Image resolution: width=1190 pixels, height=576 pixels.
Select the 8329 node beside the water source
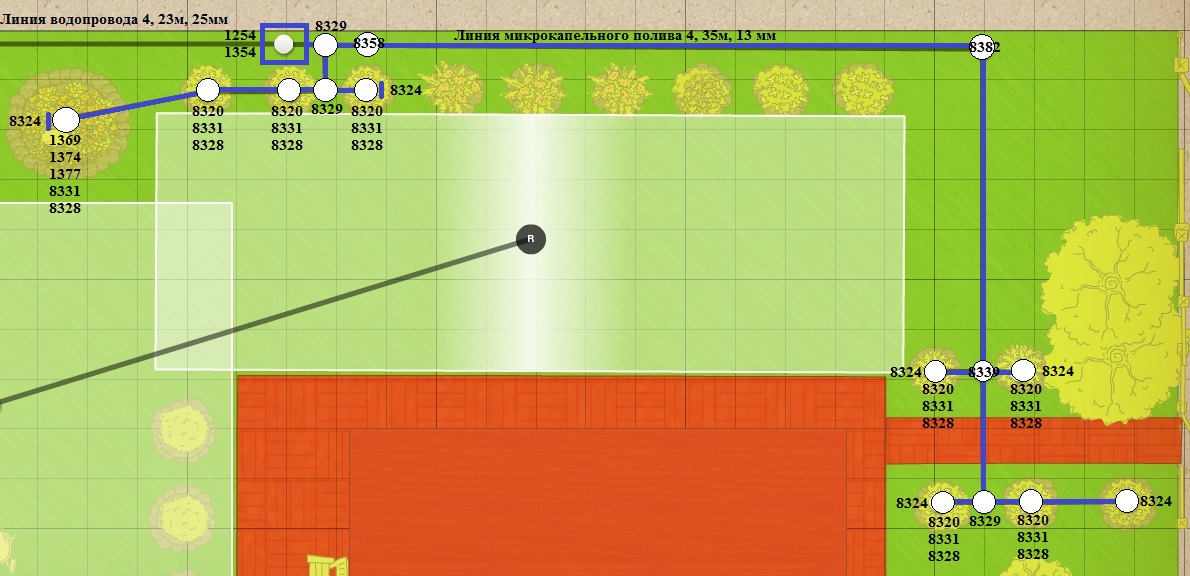tap(325, 44)
